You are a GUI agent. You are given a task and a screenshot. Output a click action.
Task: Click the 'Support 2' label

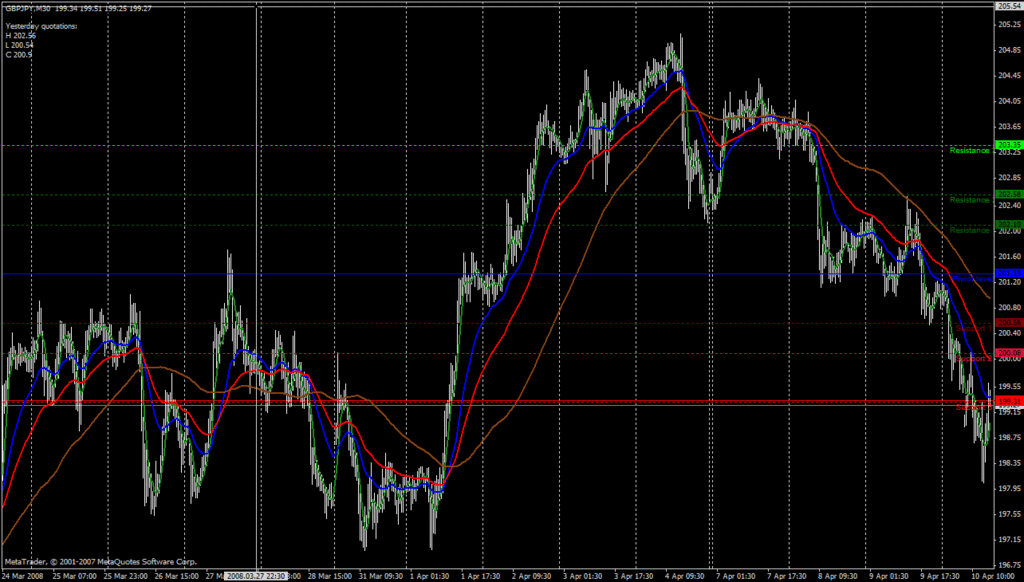click(974, 359)
